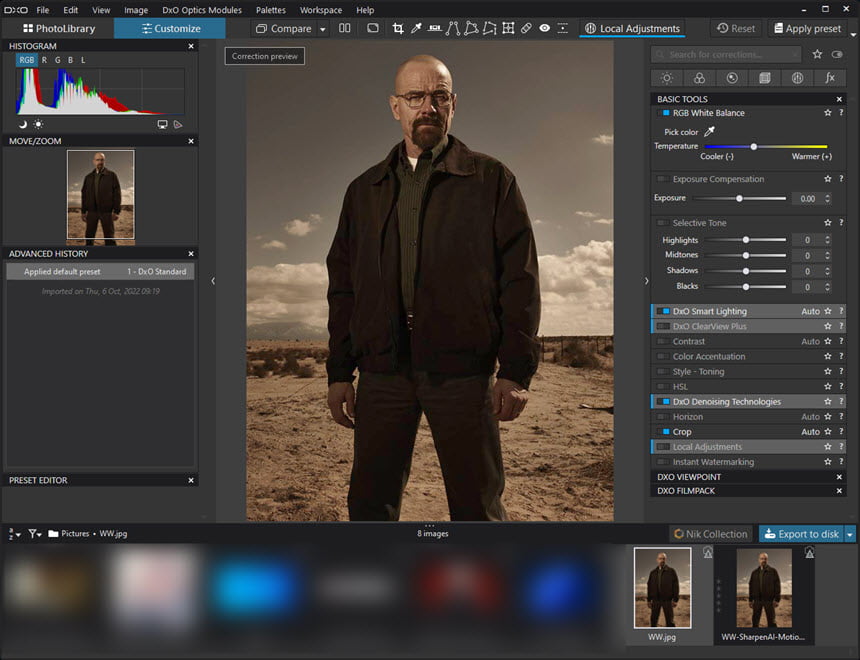Show only the R histogram channel
The height and width of the screenshot is (660, 860).
coord(44,60)
